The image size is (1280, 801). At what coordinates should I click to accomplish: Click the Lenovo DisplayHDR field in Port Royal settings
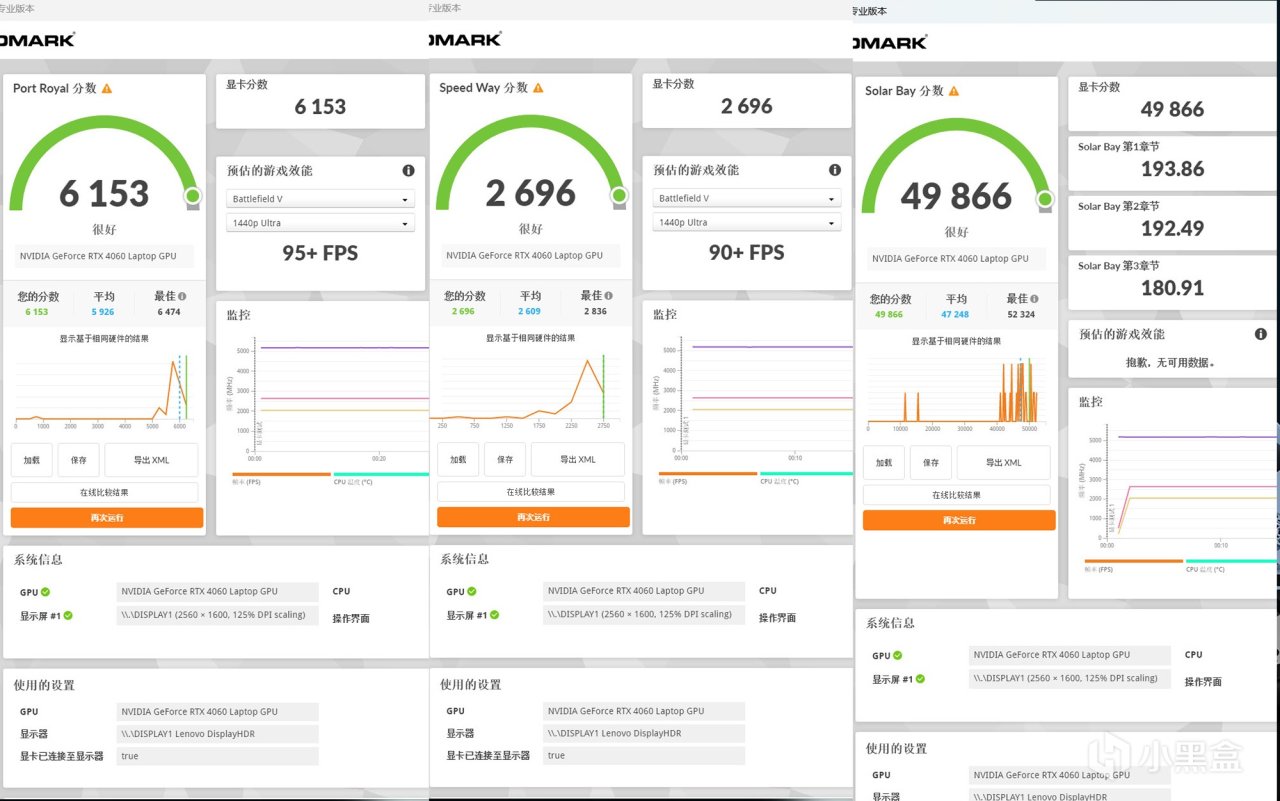tap(217, 734)
